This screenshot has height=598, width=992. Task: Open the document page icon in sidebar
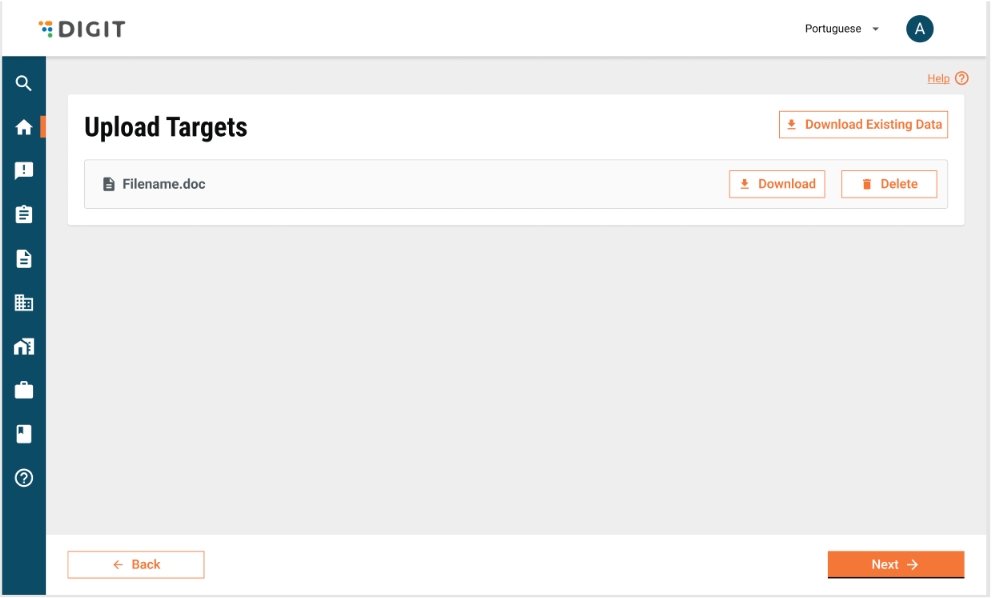coord(24,259)
